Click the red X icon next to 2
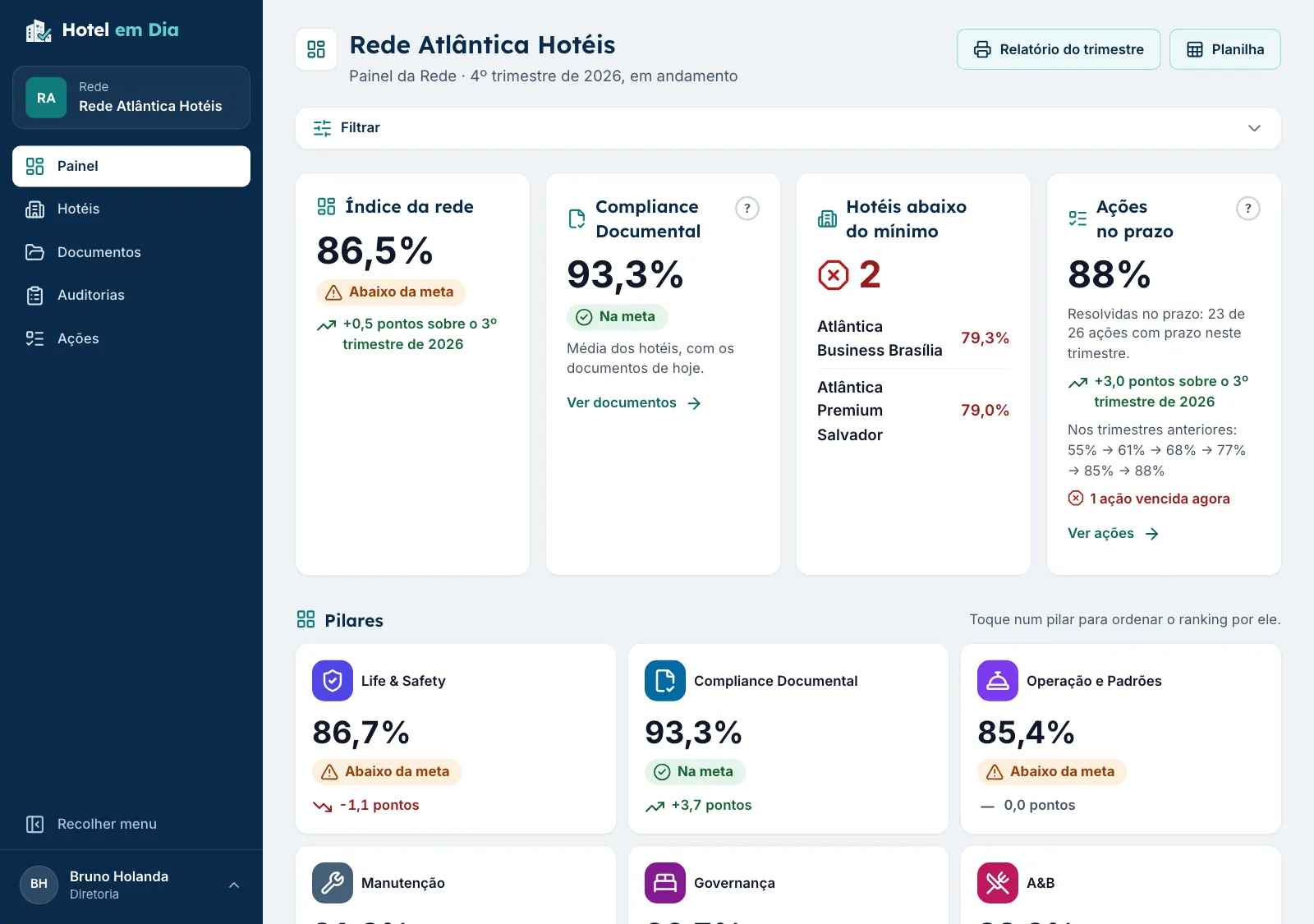 click(834, 275)
